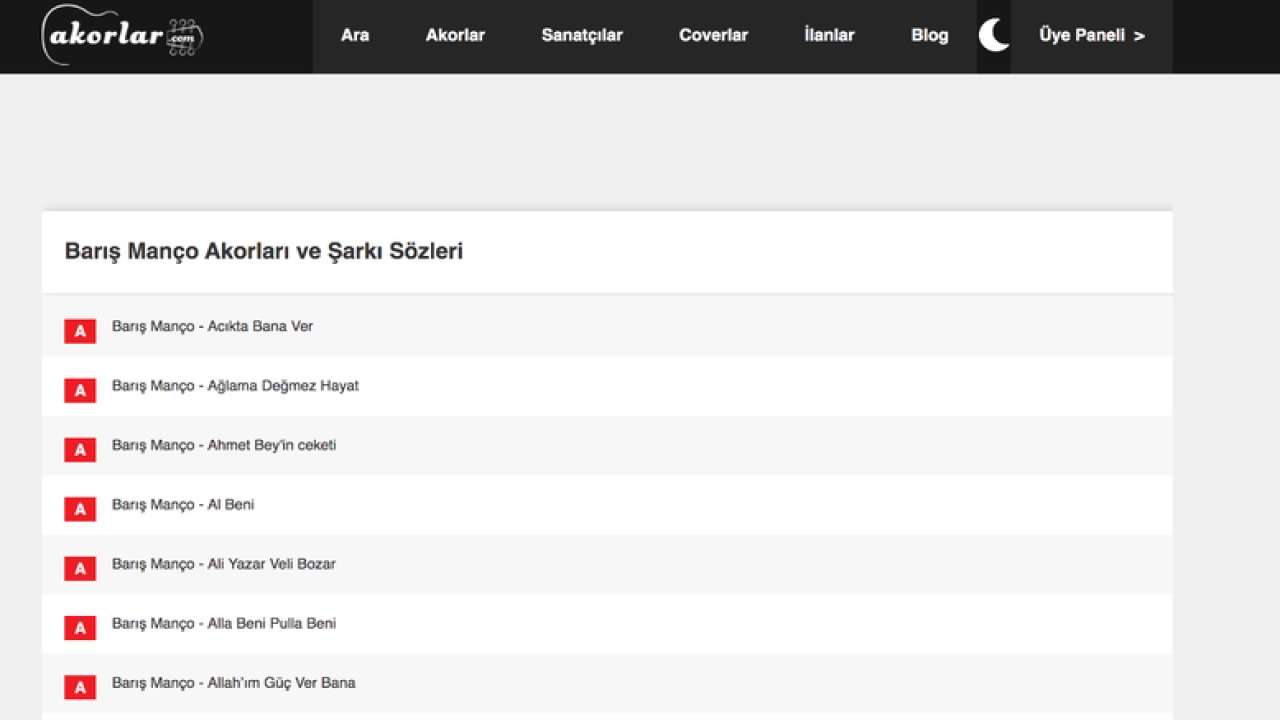
Task: Select Coverlar in the top navigation
Action: click(x=713, y=36)
